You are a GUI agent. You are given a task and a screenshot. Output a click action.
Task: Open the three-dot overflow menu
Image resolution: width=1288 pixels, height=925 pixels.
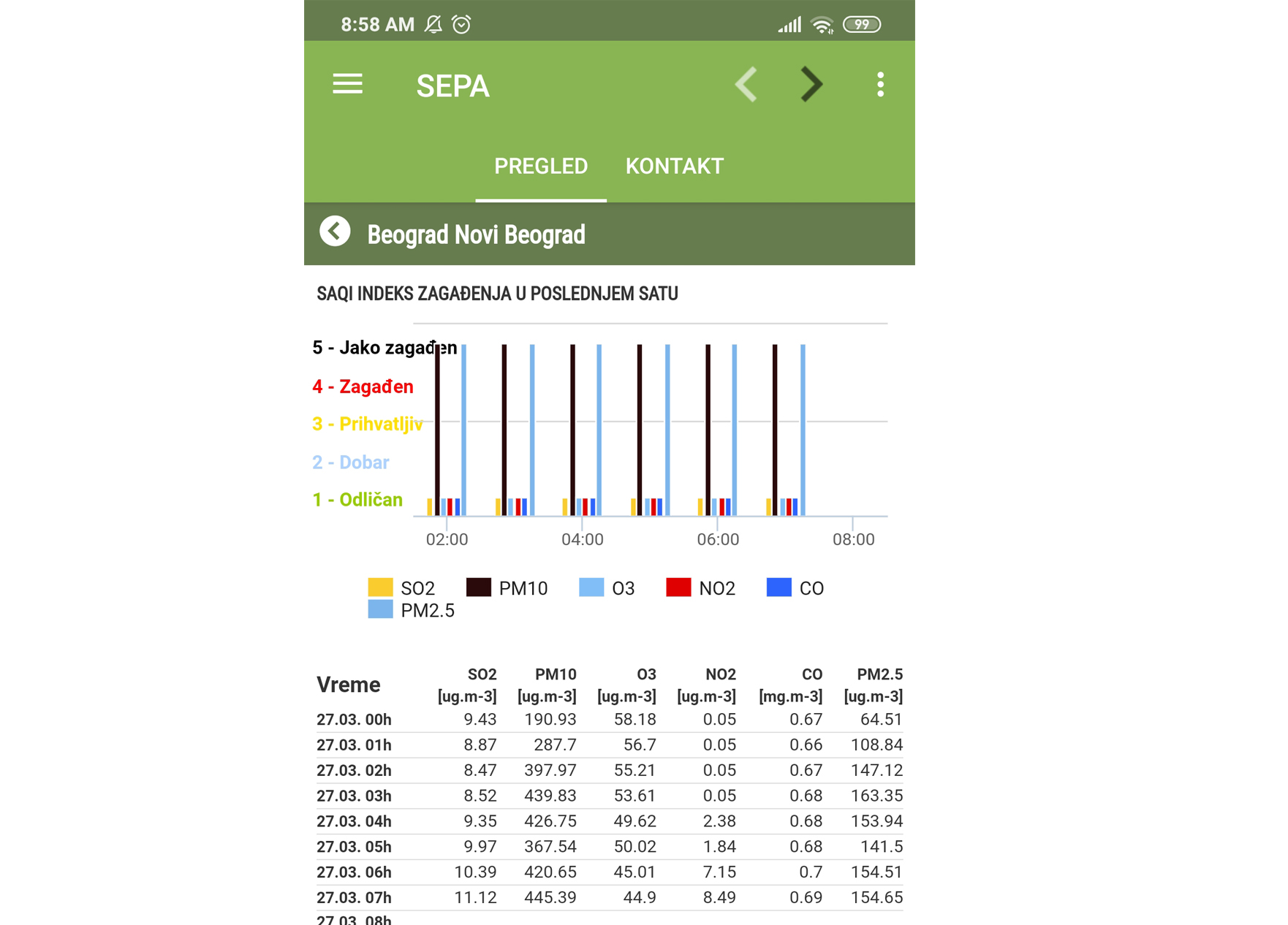pos(880,84)
